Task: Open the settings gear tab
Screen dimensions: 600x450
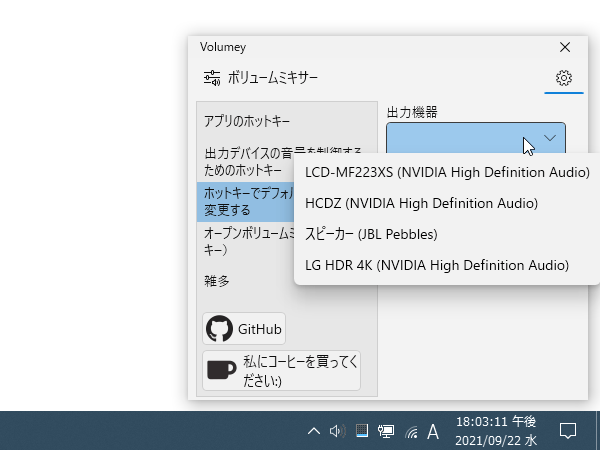Action: click(564, 78)
